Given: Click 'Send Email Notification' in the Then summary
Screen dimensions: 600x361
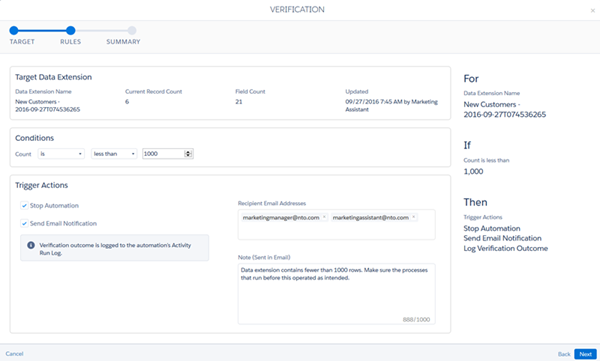Looking at the screenshot, I should click(502, 238).
